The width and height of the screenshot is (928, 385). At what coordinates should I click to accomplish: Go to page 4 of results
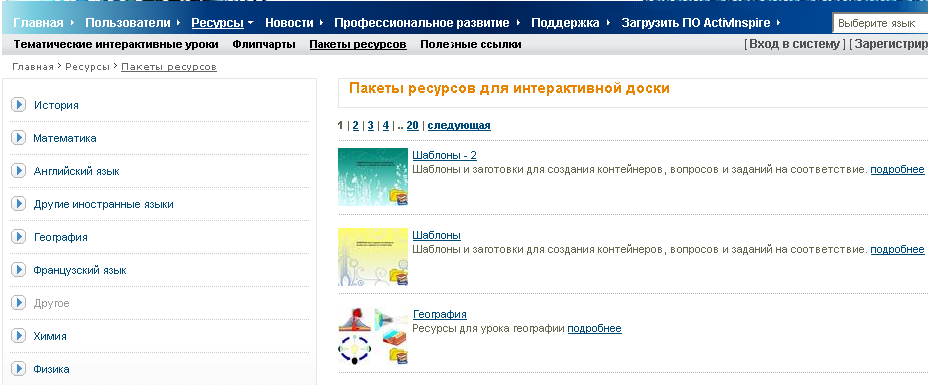(x=386, y=125)
